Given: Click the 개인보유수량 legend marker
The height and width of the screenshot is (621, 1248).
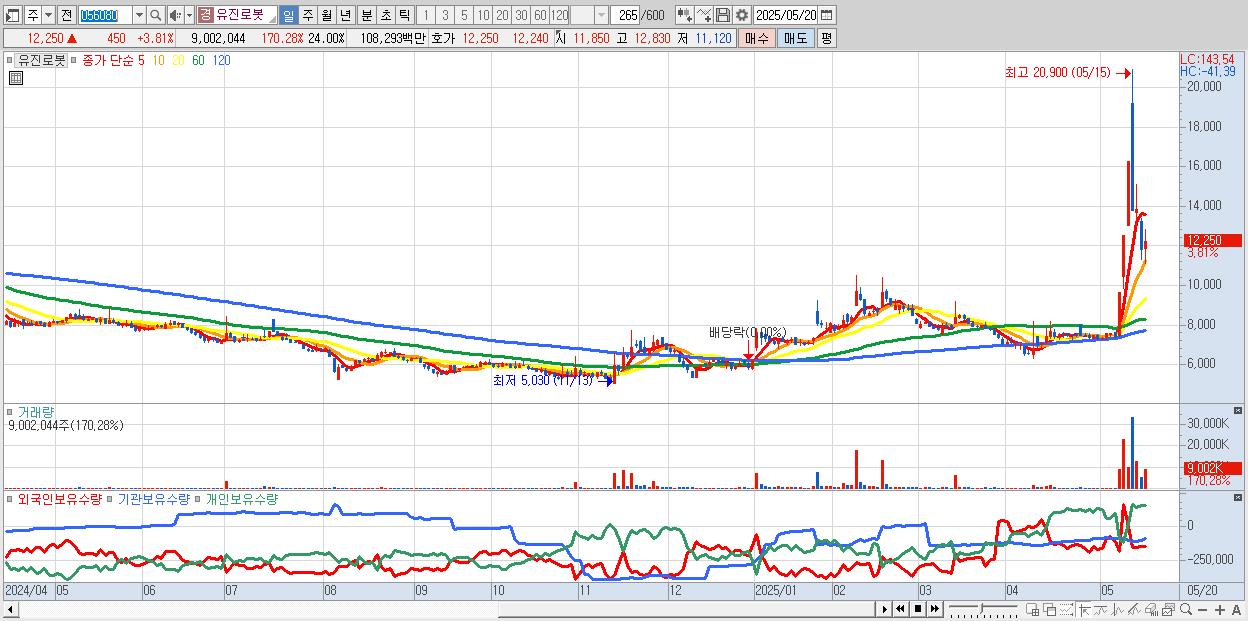Looking at the screenshot, I should [198, 498].
